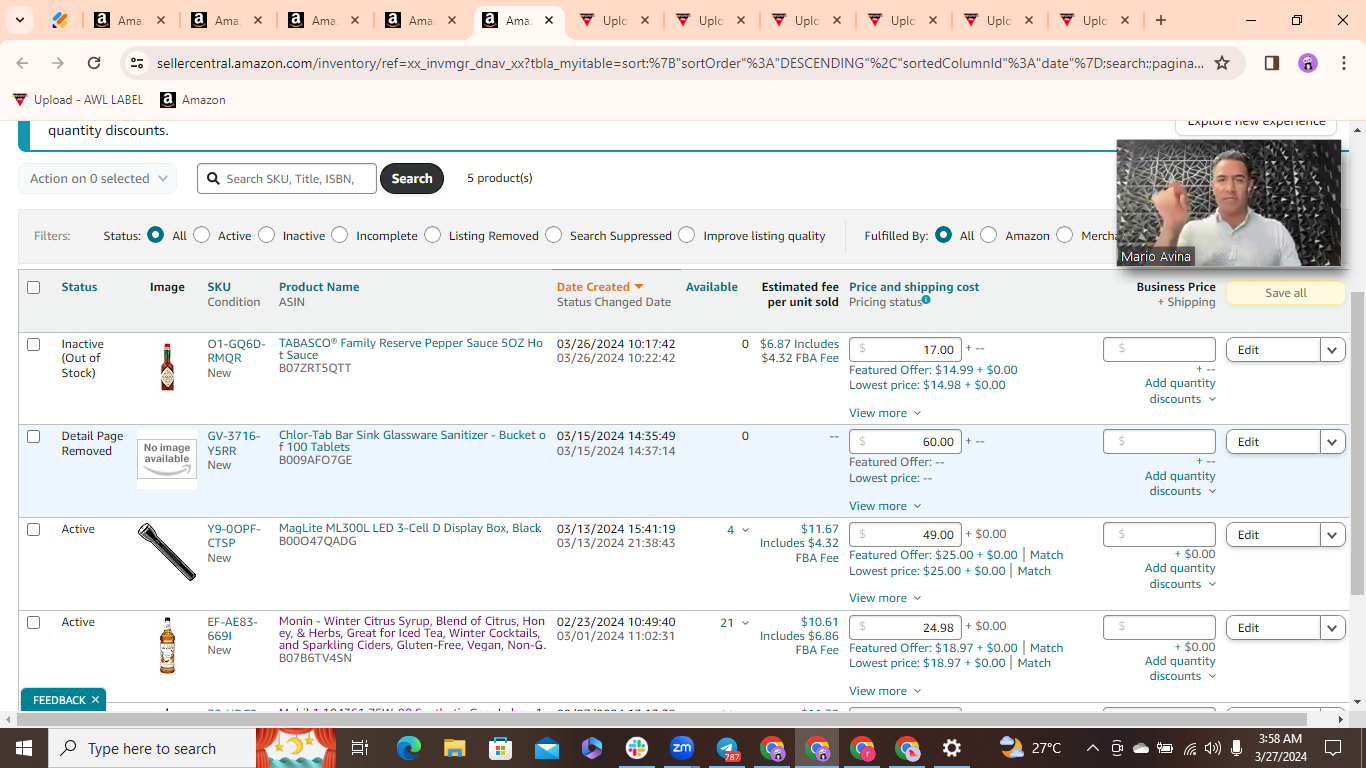Sort by the SKU column header

pos(219,287)
